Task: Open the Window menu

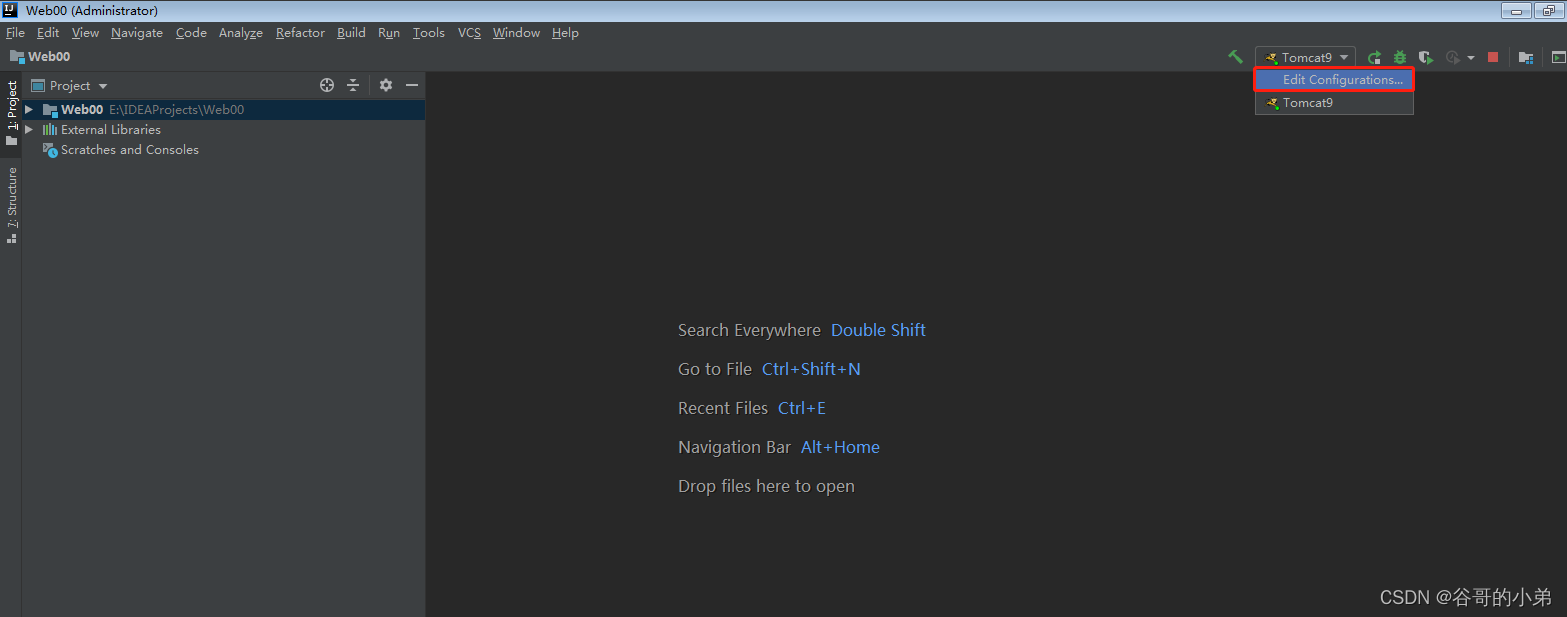Action: pos(516,33)
